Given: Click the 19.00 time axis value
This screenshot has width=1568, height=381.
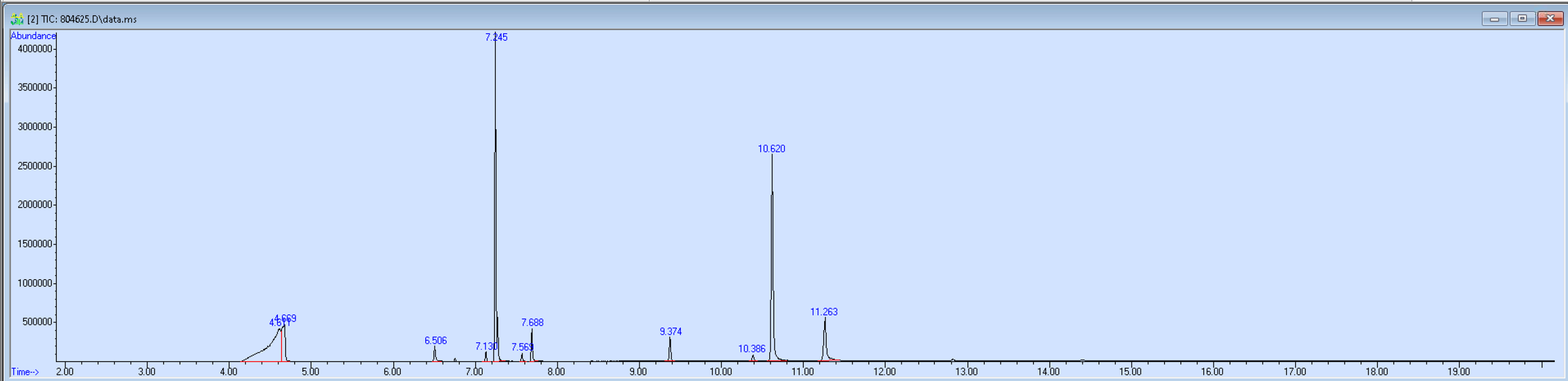Looking at the screenshot, I should pos(1459,372).
